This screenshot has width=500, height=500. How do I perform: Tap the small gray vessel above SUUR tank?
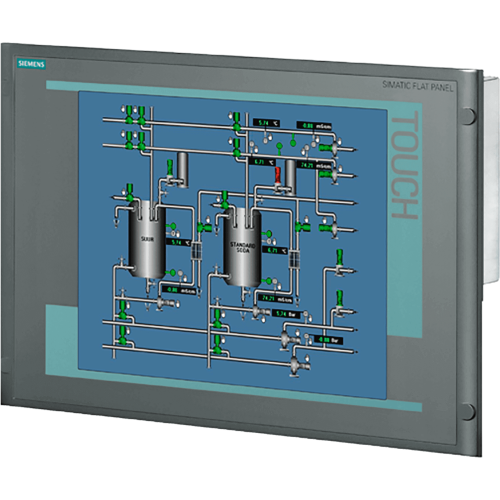coord(182,169)
